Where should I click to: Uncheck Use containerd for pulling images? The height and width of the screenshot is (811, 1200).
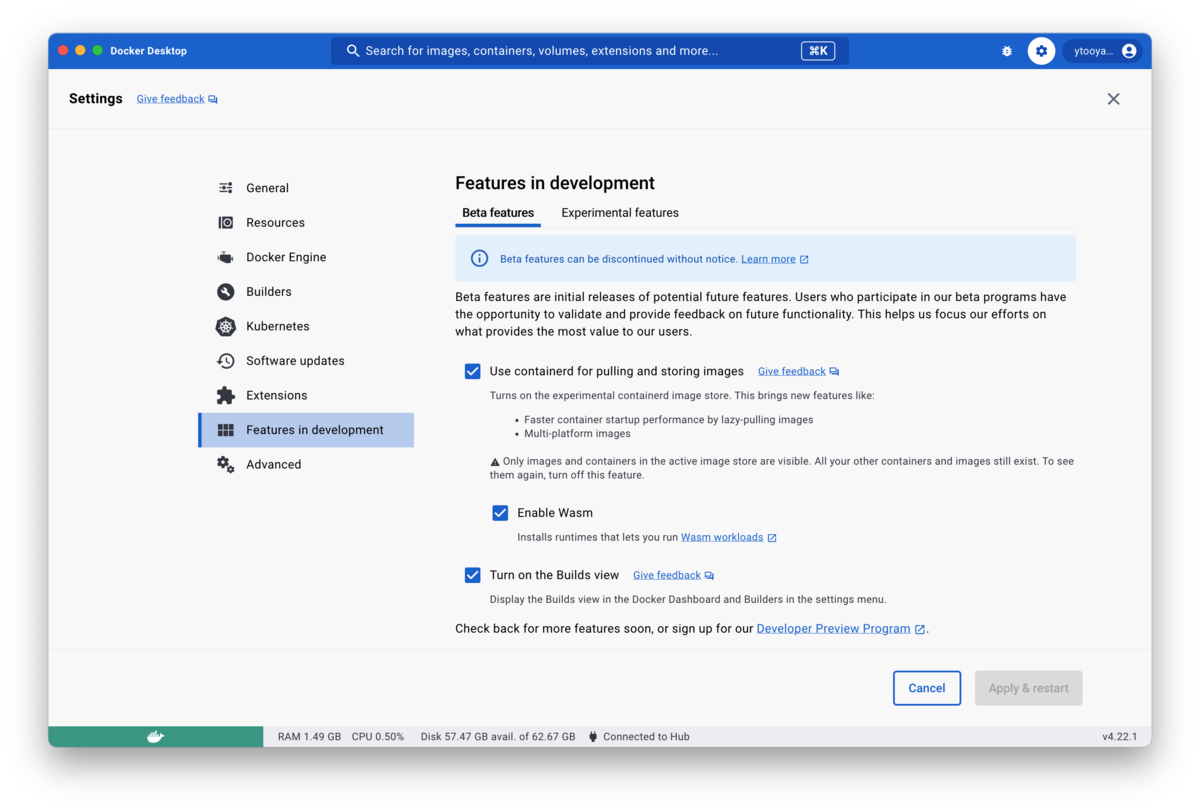(x=473, y=371)
